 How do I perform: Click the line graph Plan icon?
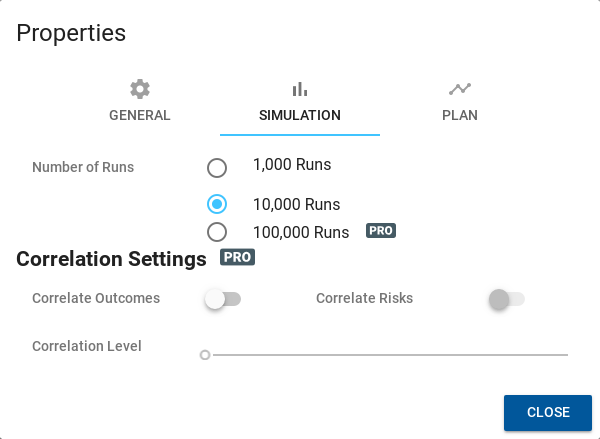pyautogui.click(x=460, y=89)
